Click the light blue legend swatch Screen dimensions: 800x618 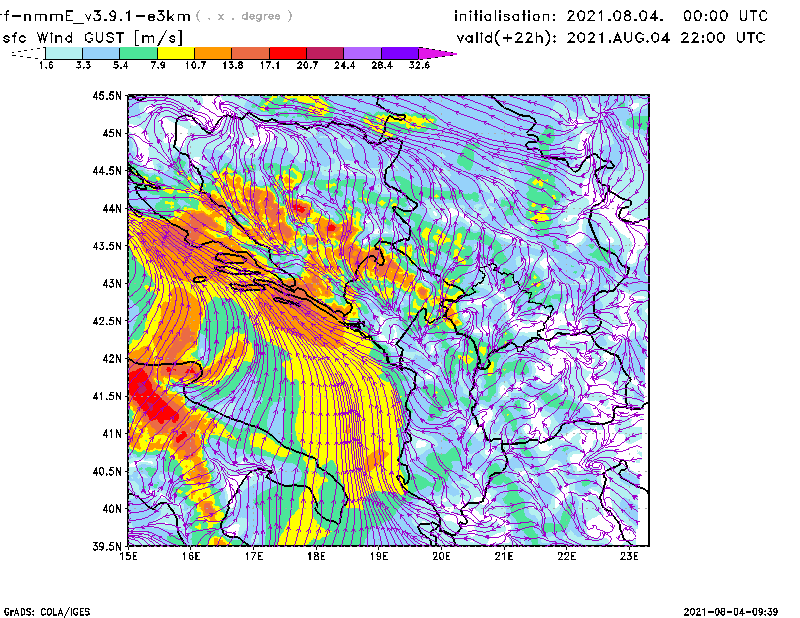(101, 53)
